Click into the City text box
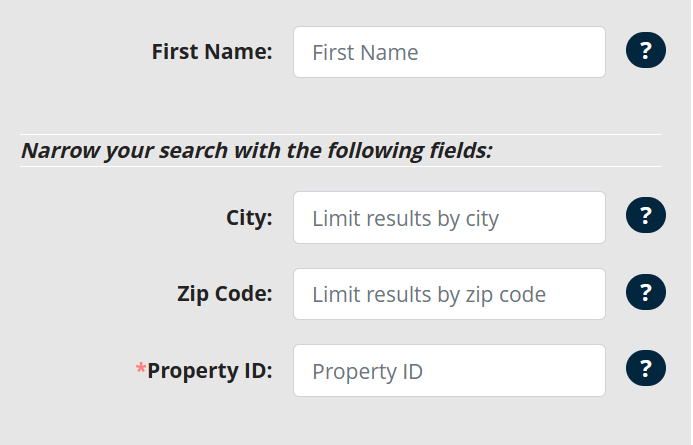 click(449, 217)
